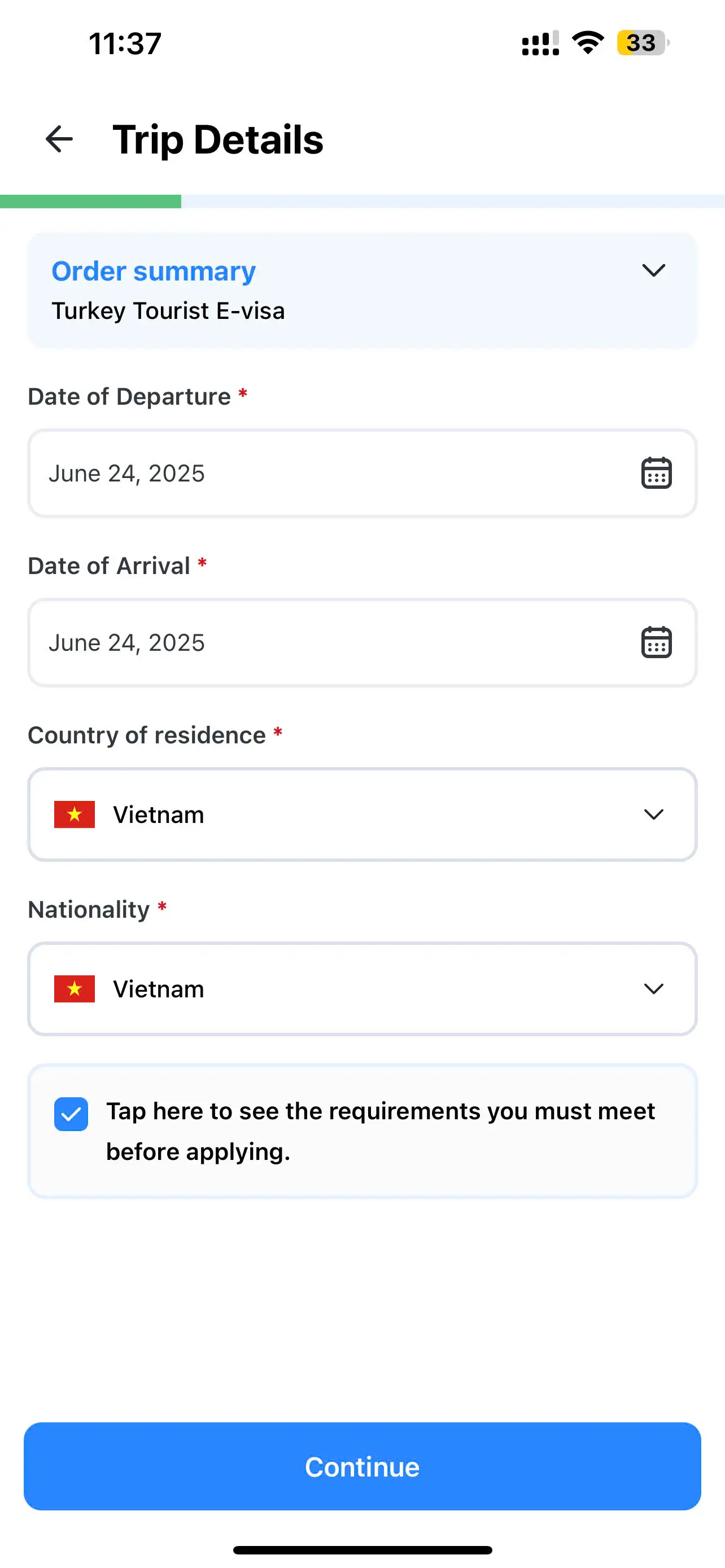This screenshot has height=1568, width=725.
Task: Uncheck the requirements checkbox
Action: 71,1114
